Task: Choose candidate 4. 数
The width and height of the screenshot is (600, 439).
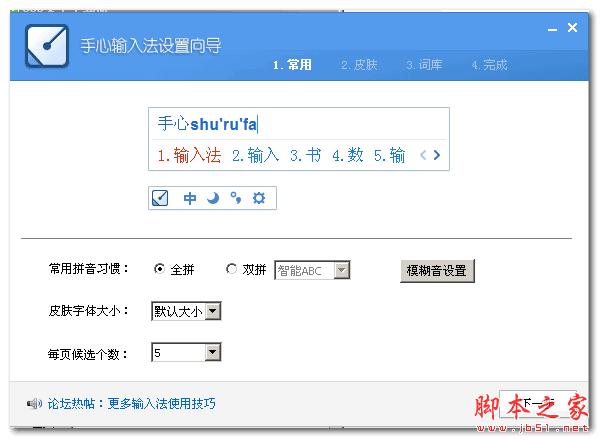Action: [x=347, y=155]
